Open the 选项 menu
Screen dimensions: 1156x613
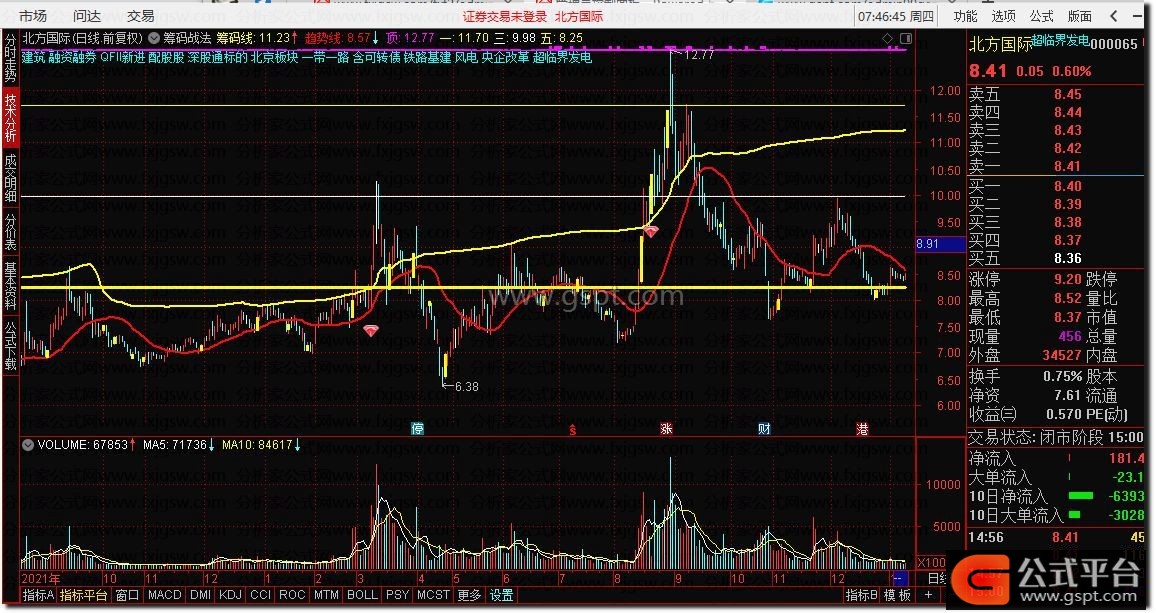(x=1003, y=15)
